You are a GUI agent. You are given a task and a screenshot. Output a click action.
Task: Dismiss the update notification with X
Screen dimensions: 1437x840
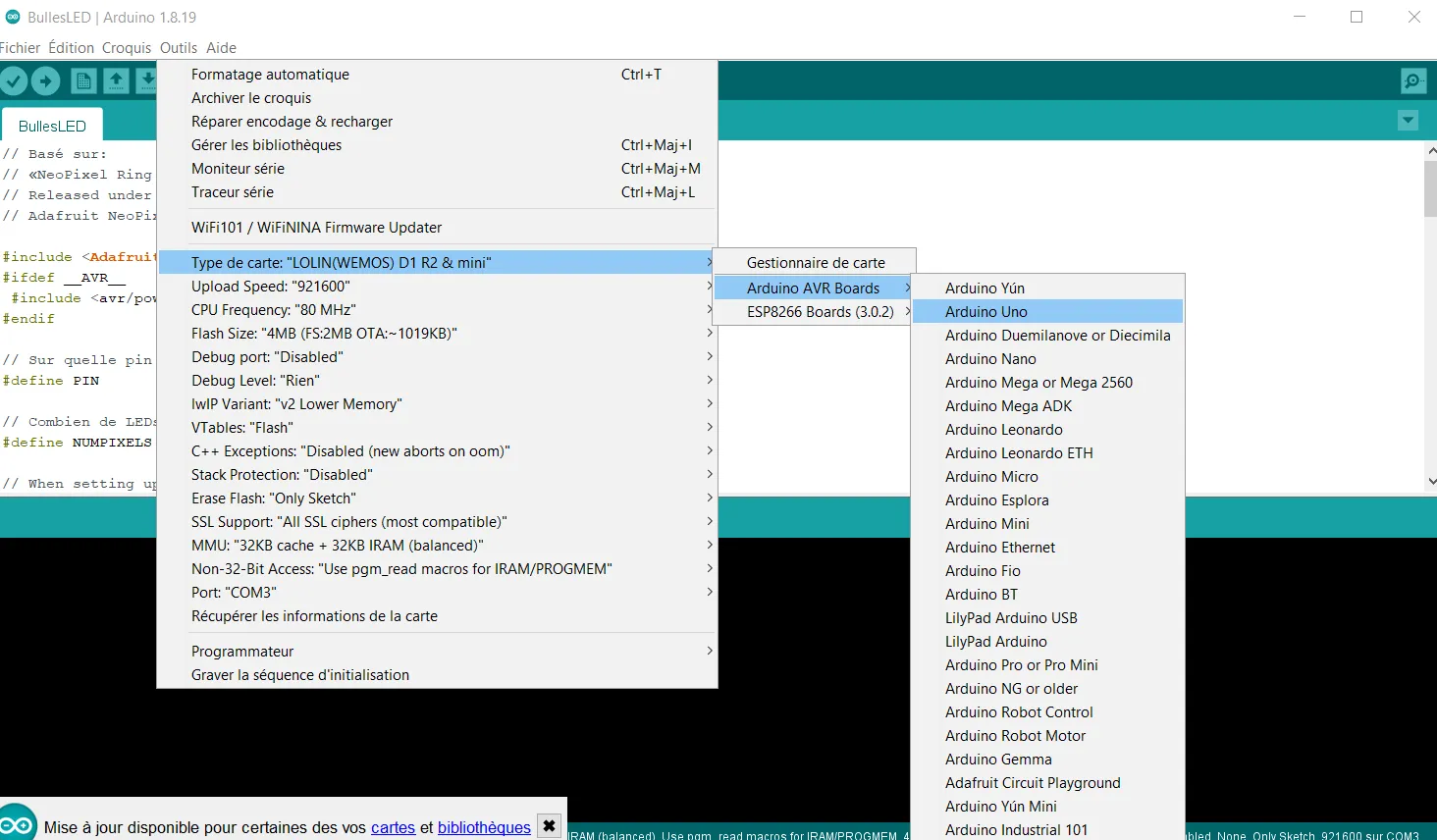coord(550,826)
